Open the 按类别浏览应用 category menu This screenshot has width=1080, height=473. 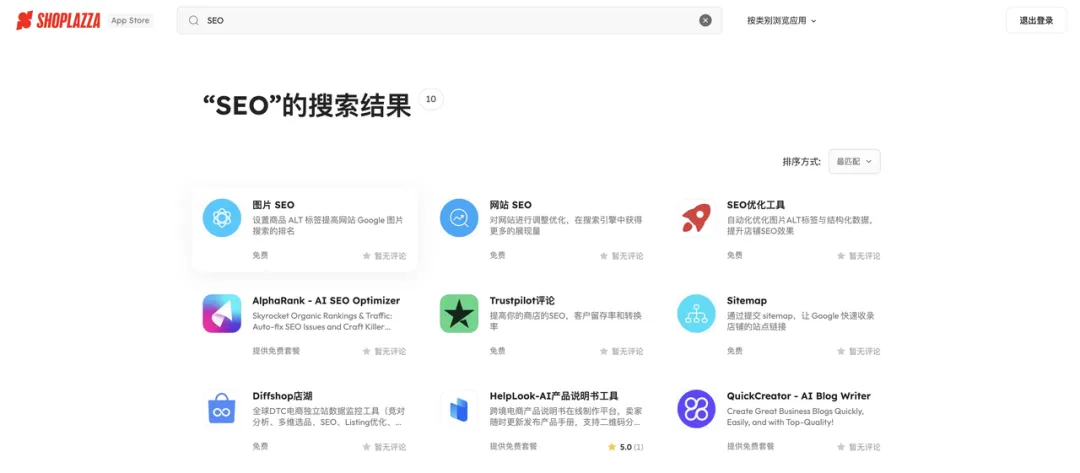[x=782, y=21]
